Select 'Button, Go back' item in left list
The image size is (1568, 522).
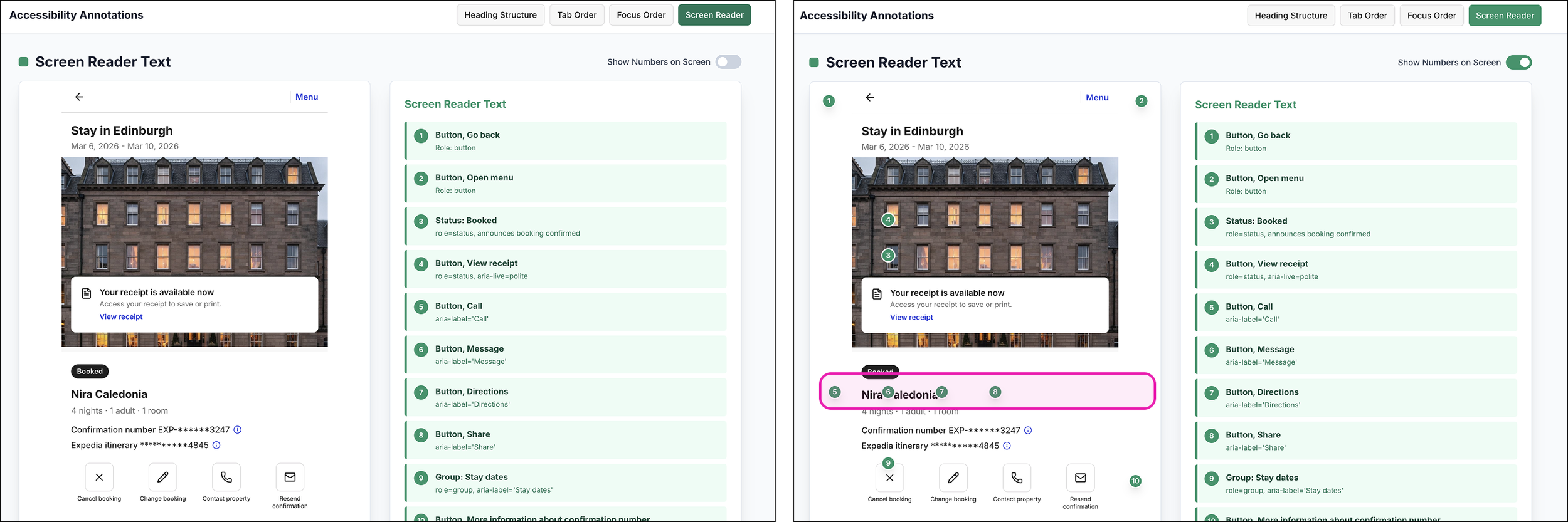[566, 141]
